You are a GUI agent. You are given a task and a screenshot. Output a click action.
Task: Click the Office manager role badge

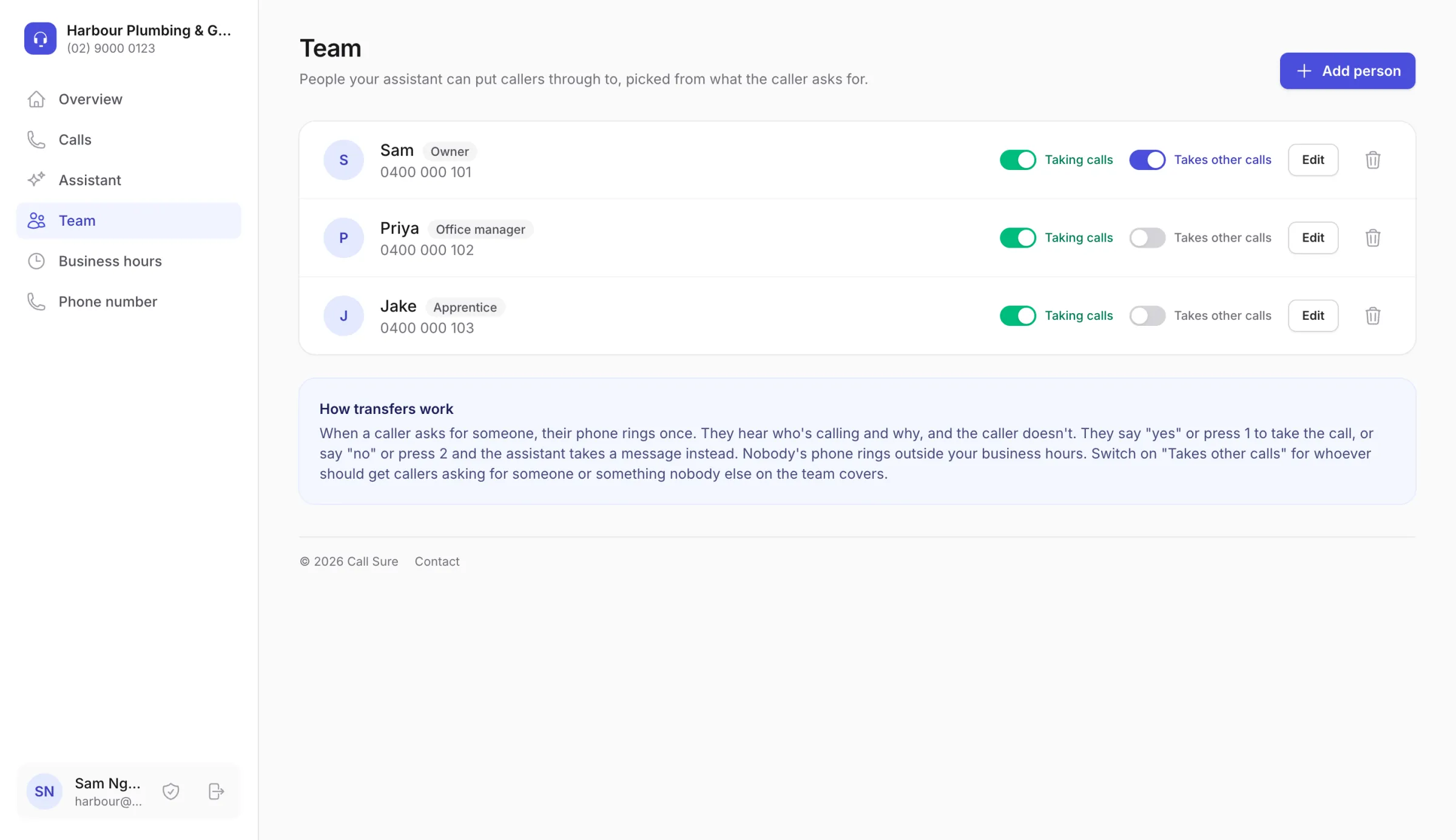point(480,229)
